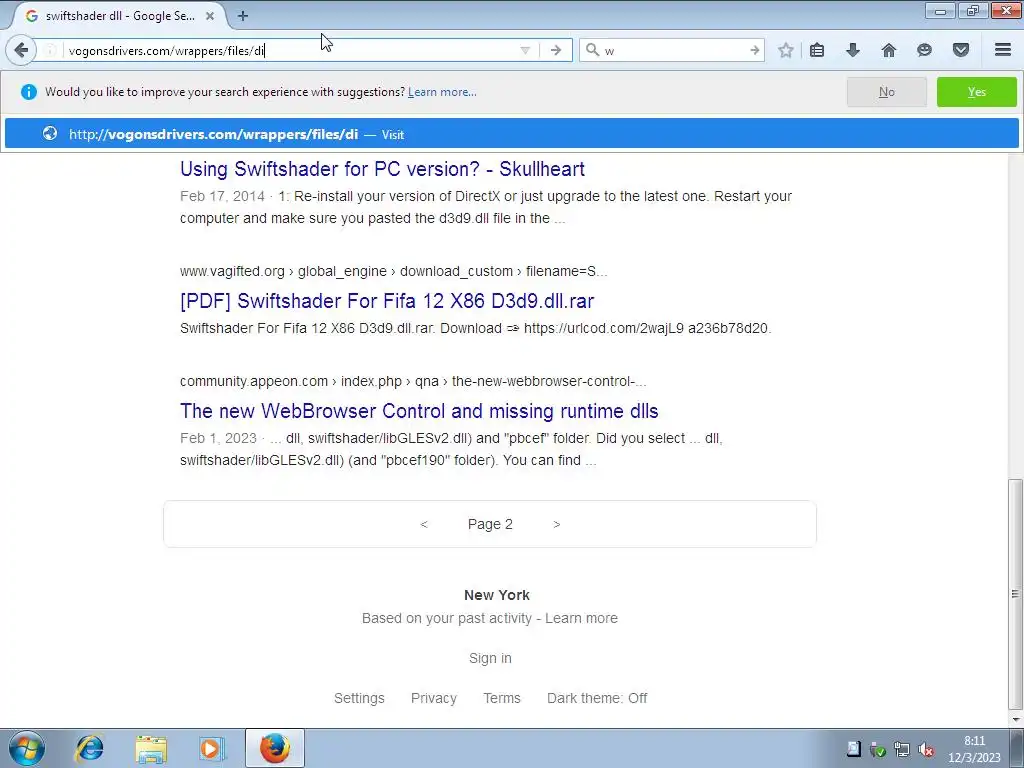The width and height of the screenshot is (1024, 768).
Task: Click the green shield security tray icon
Action: pos(878,749)
